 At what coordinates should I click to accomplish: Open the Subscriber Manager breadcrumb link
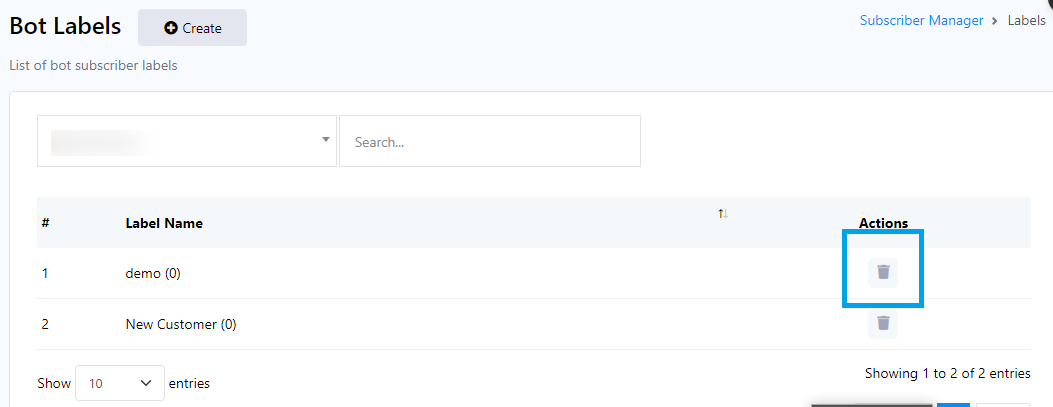[921, 21]
